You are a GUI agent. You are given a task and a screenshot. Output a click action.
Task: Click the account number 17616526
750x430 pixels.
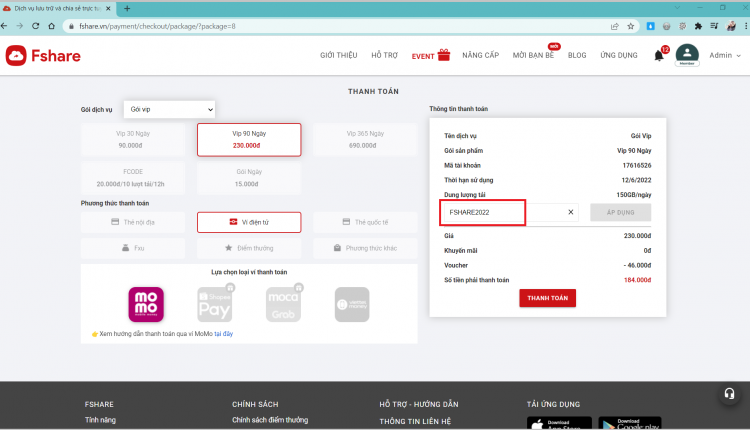tap(637, 165)
